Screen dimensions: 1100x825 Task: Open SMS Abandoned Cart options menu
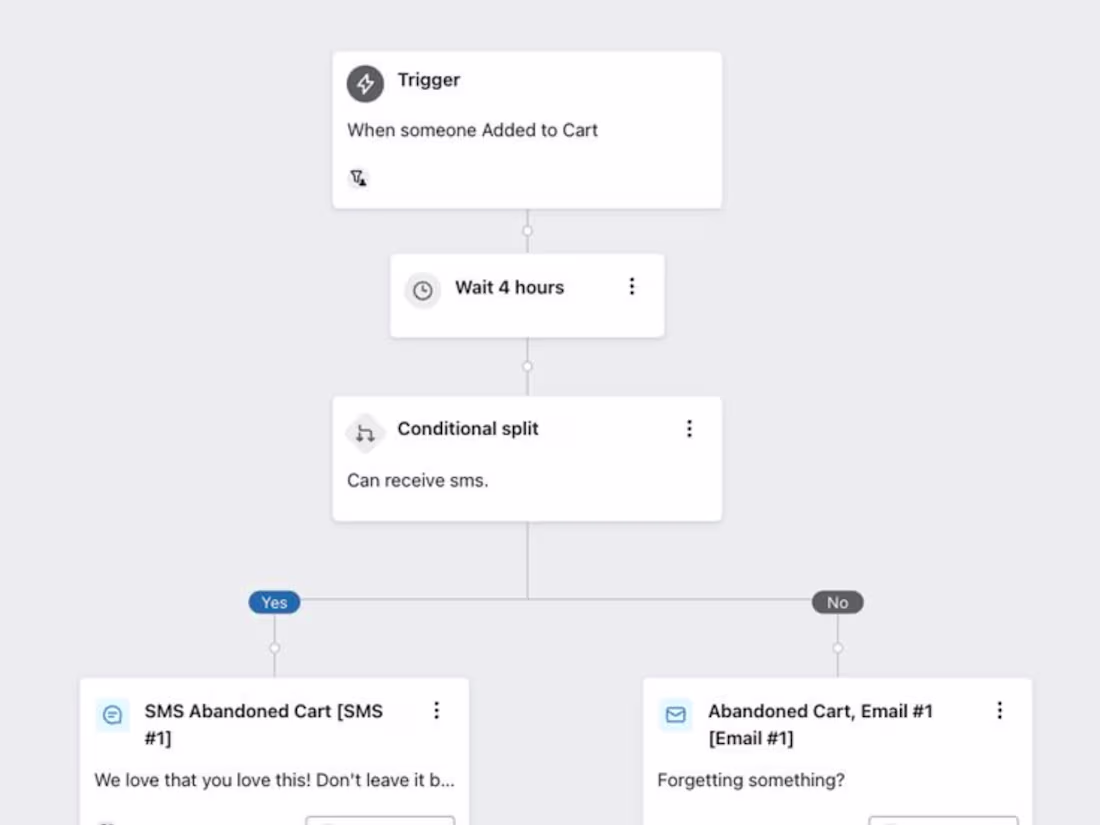click(x=436, y=711)
